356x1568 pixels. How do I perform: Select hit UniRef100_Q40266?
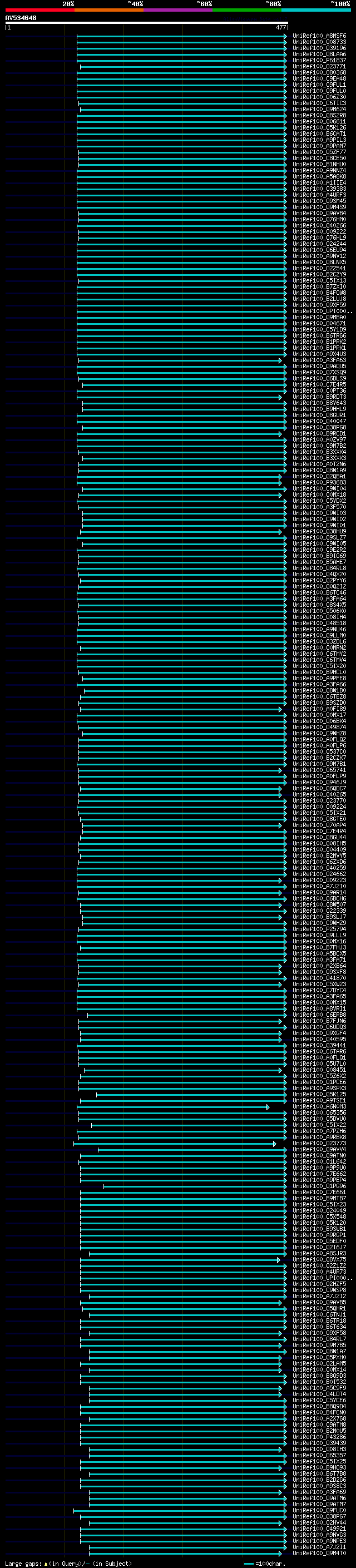click(x=319, y=226)
